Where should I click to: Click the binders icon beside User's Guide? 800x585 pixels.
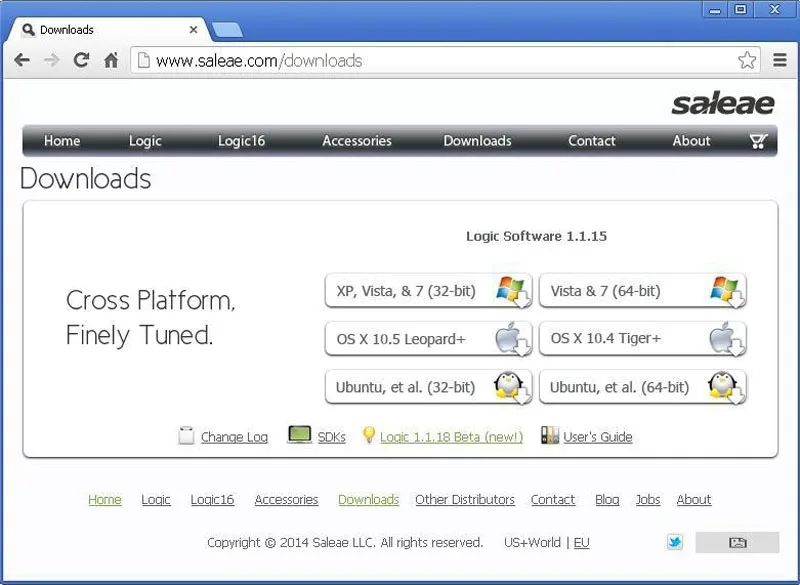pos(550,436)
